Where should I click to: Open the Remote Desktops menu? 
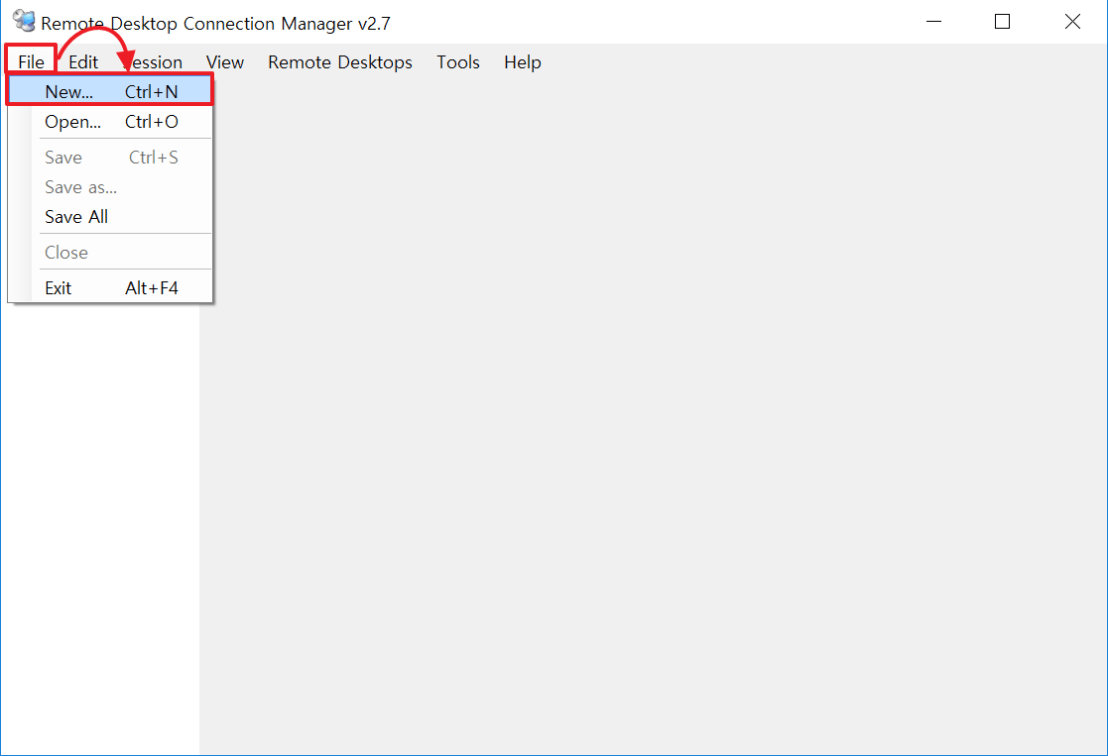tap(340, 62)
